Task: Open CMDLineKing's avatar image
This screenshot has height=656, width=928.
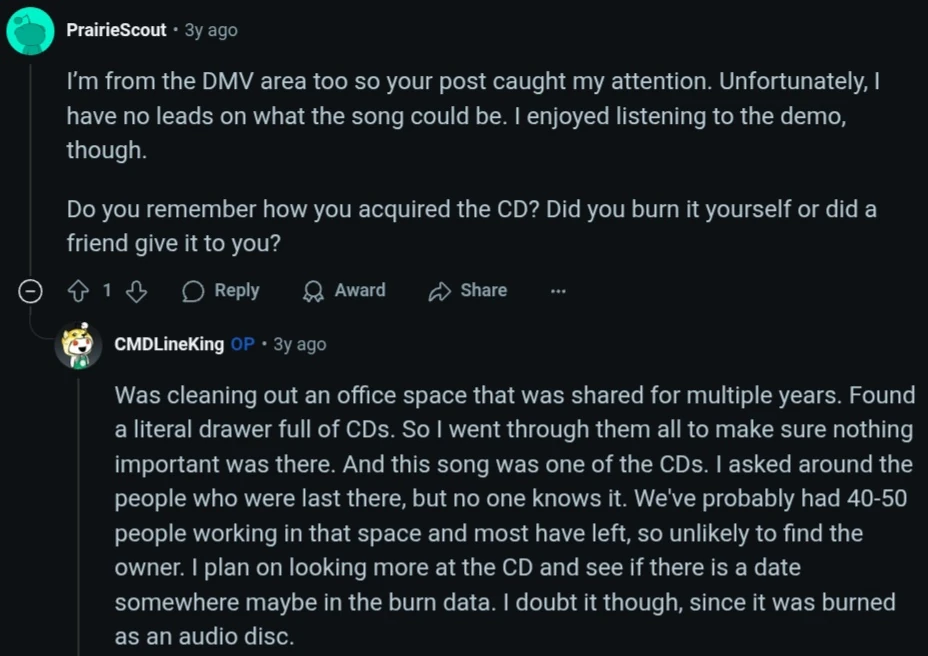Action: (x=79, y=345)
